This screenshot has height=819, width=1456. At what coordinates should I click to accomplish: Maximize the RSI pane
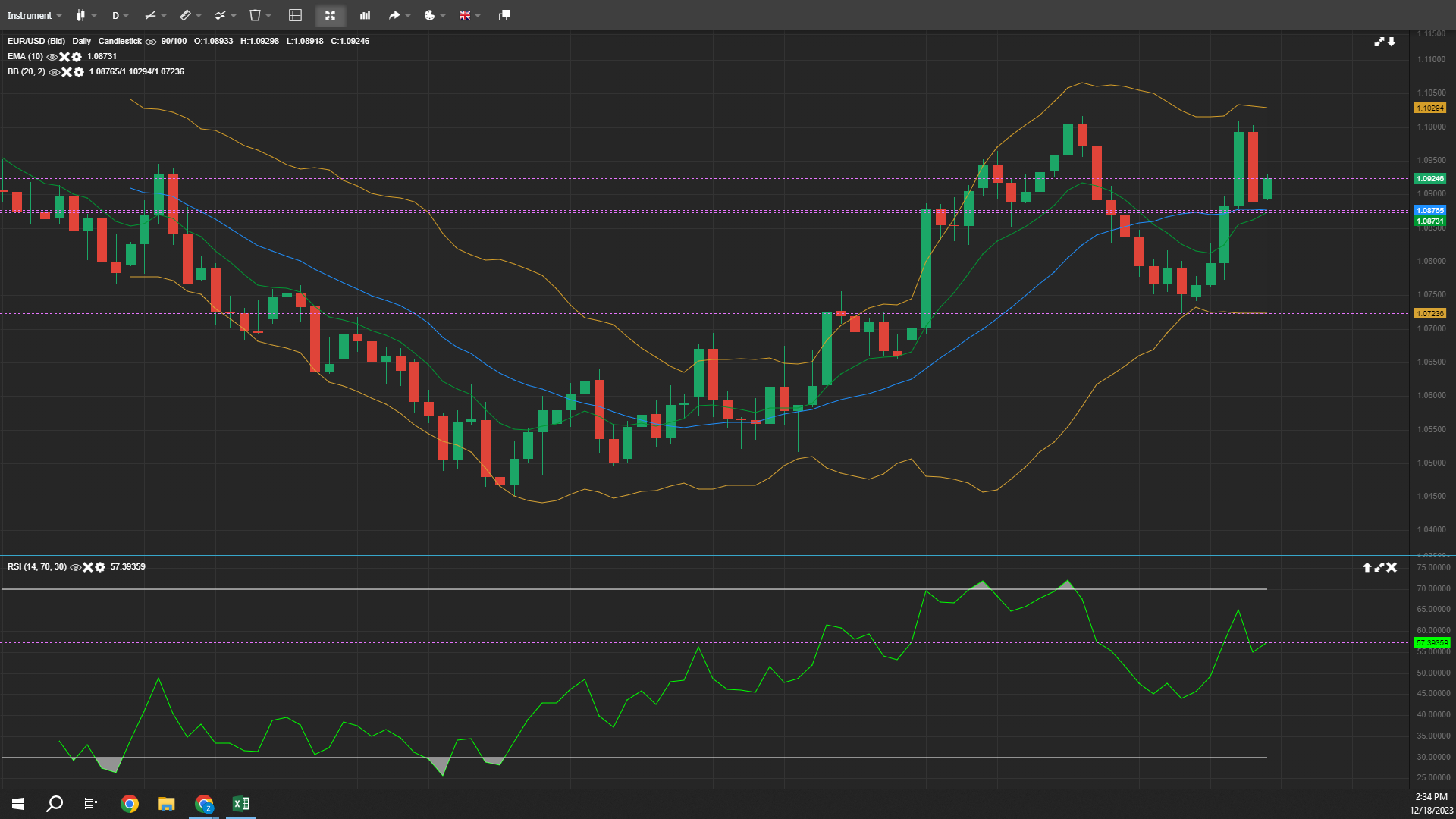pyautogui.click(x=1379, y=567)
